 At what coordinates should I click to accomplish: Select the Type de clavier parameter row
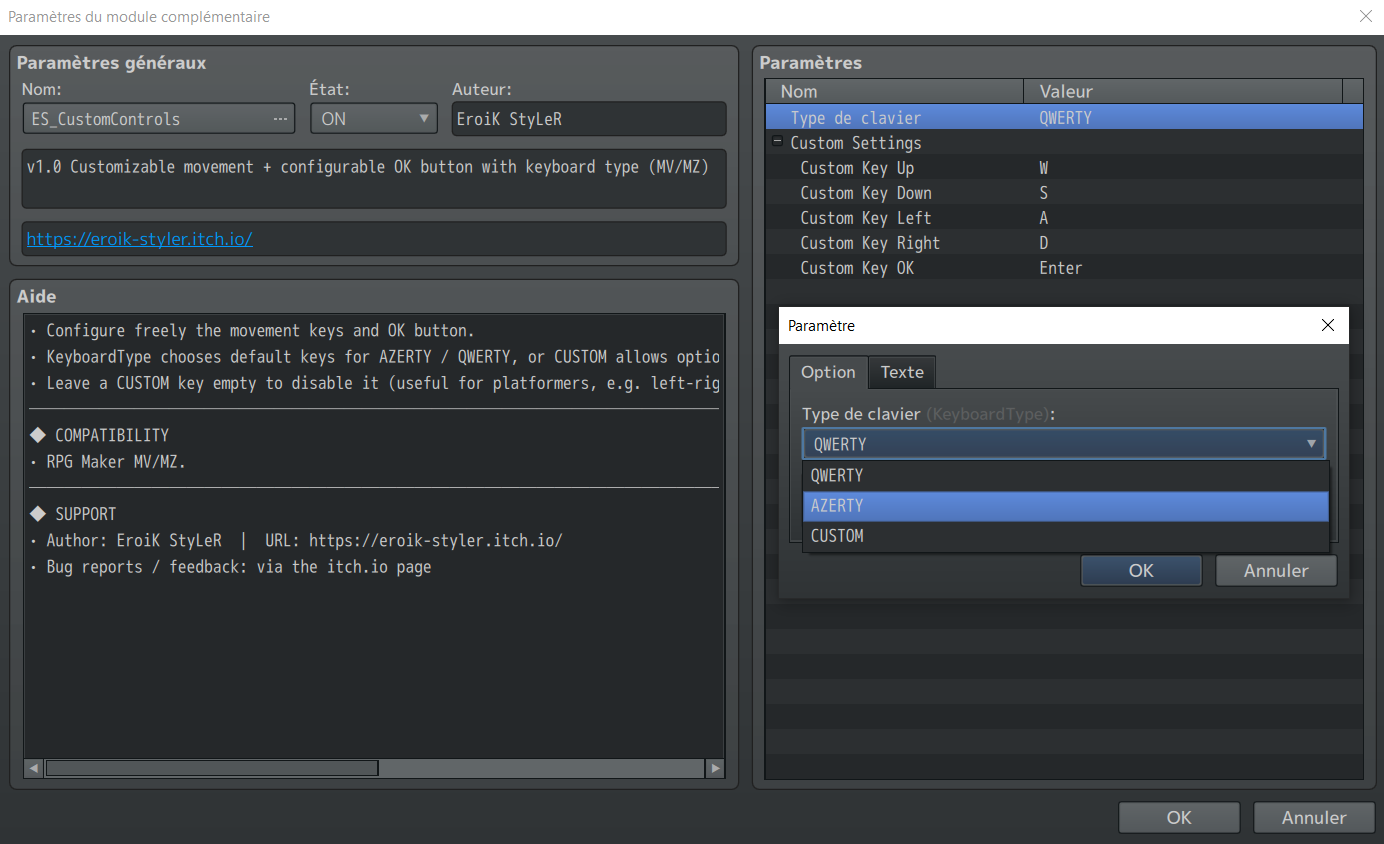1064,117
